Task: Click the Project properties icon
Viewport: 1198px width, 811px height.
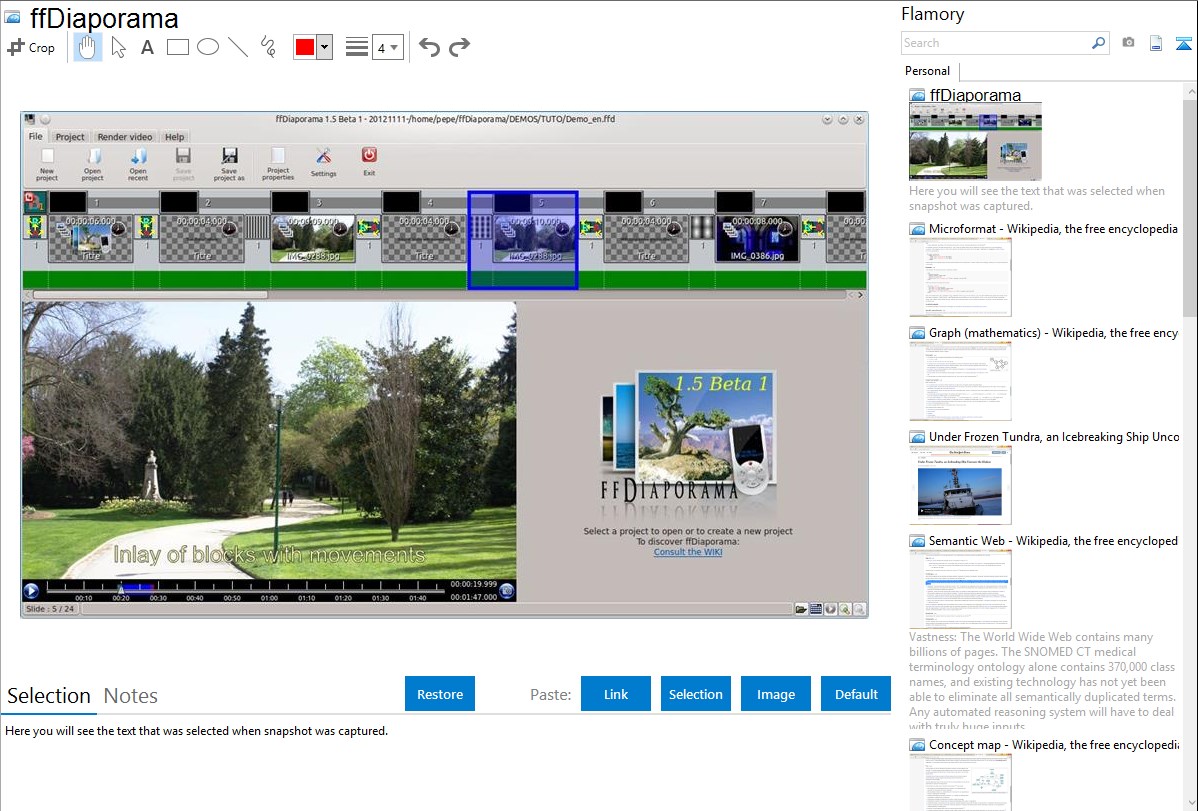Action: coord(278,164)
